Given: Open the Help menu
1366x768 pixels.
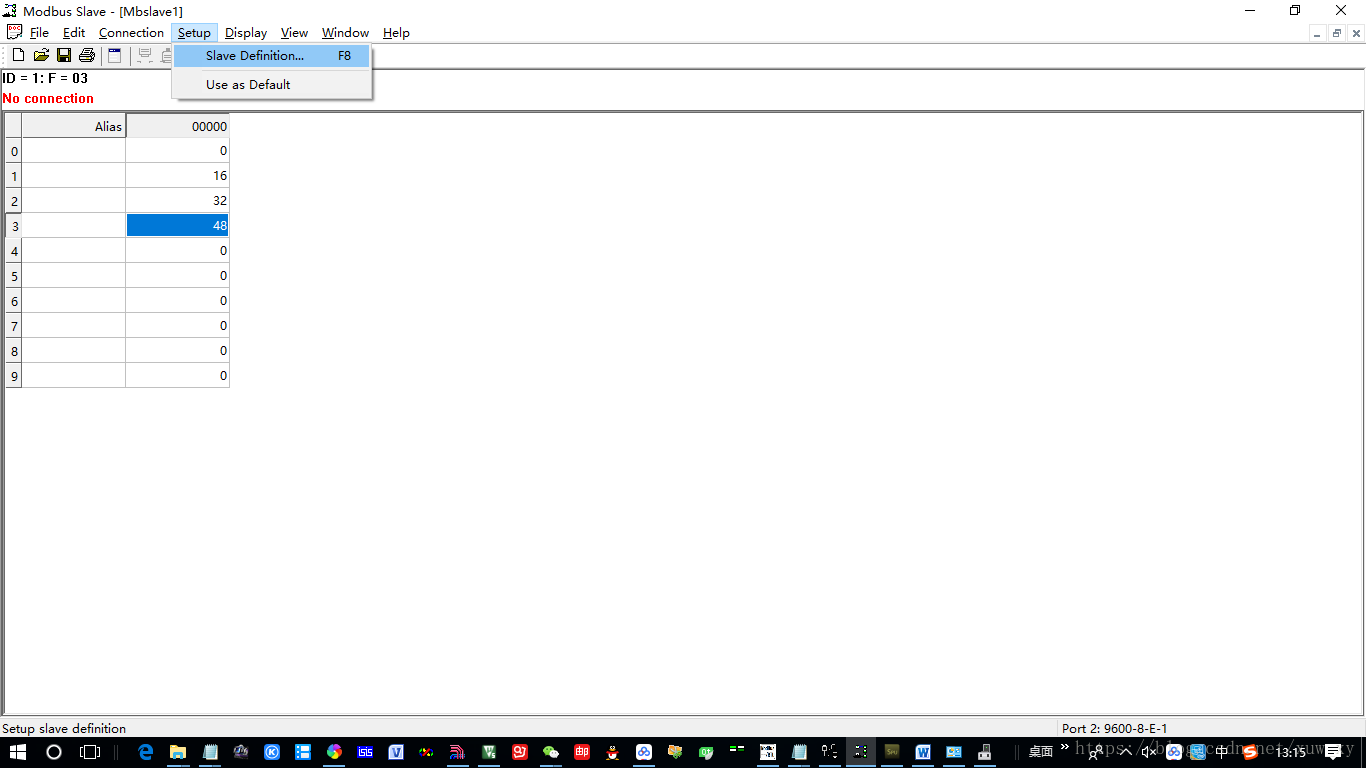Looking at the screenshot, I should point(396,33).
